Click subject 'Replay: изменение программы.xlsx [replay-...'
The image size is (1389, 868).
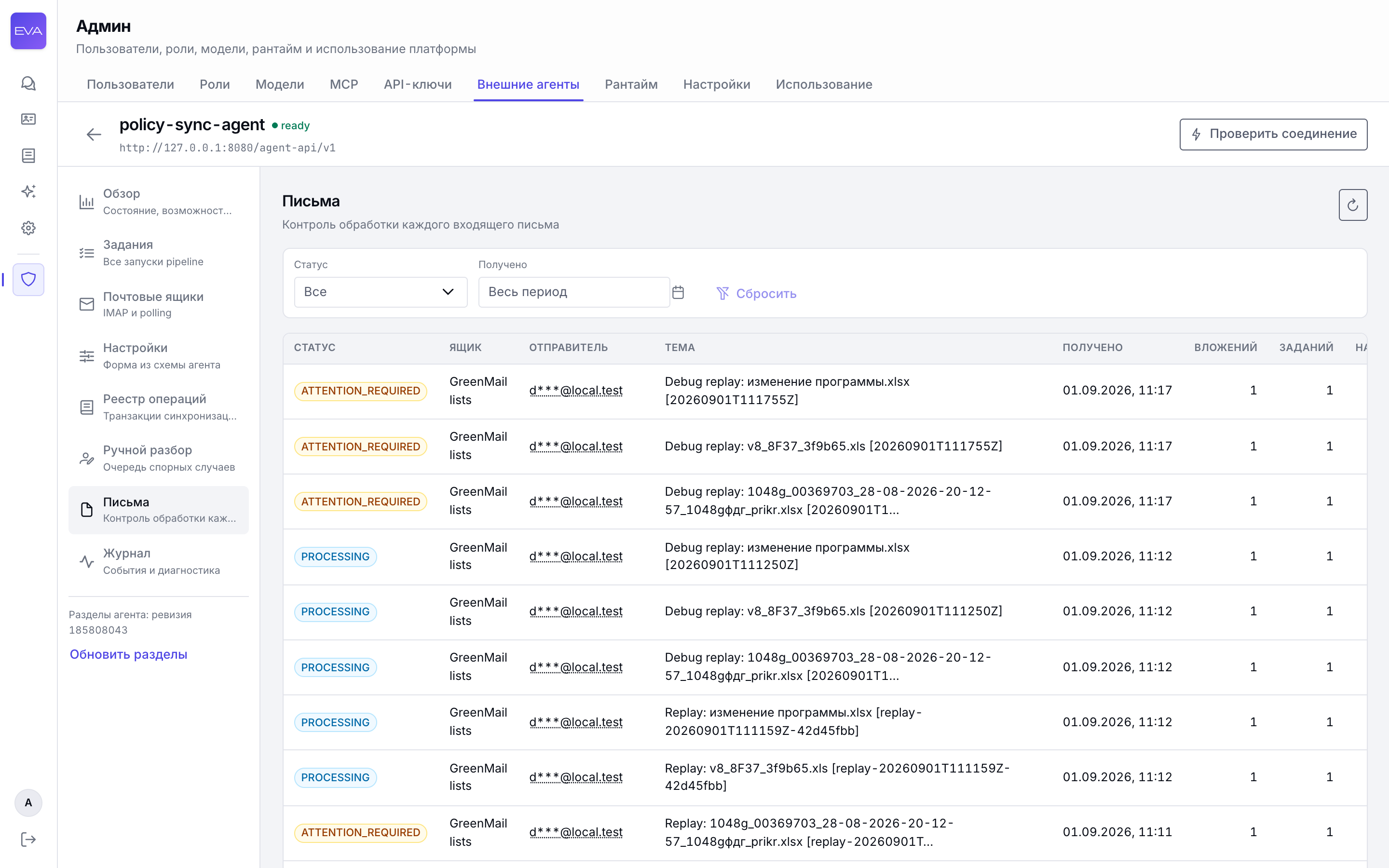pos(793,721)
